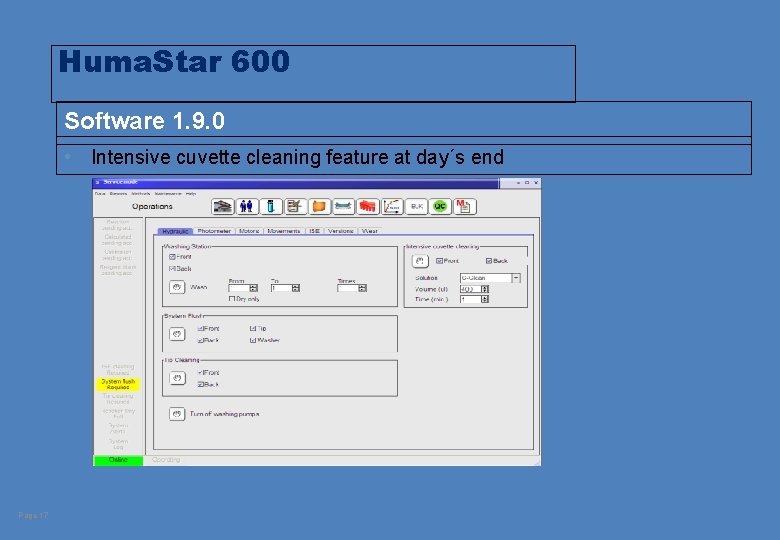780x540 pixels.
Task: Click the analyzer workstation toolbar icon
Action: (222, 206)
